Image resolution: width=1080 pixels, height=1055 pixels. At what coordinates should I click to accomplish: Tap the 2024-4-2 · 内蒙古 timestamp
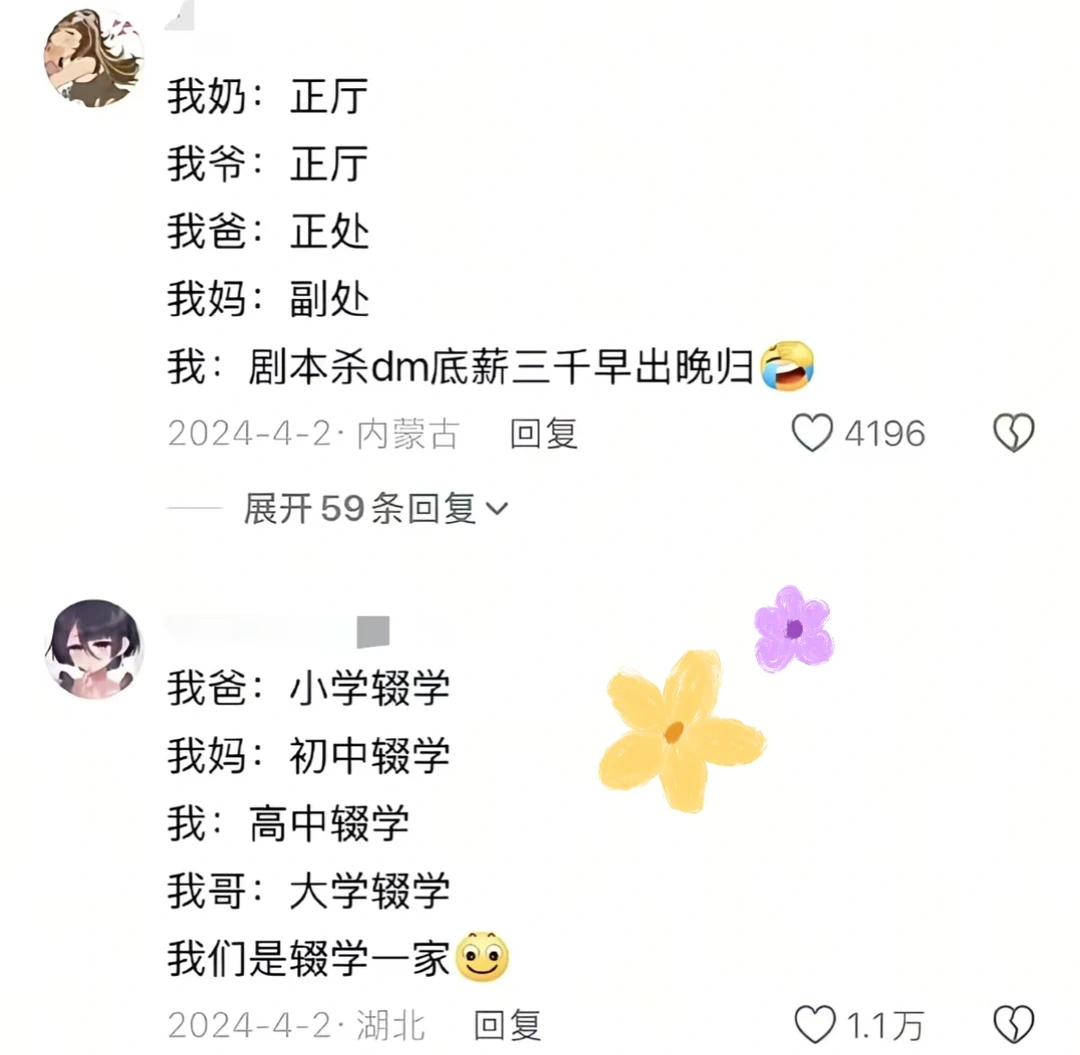click(x=313, y=434)
